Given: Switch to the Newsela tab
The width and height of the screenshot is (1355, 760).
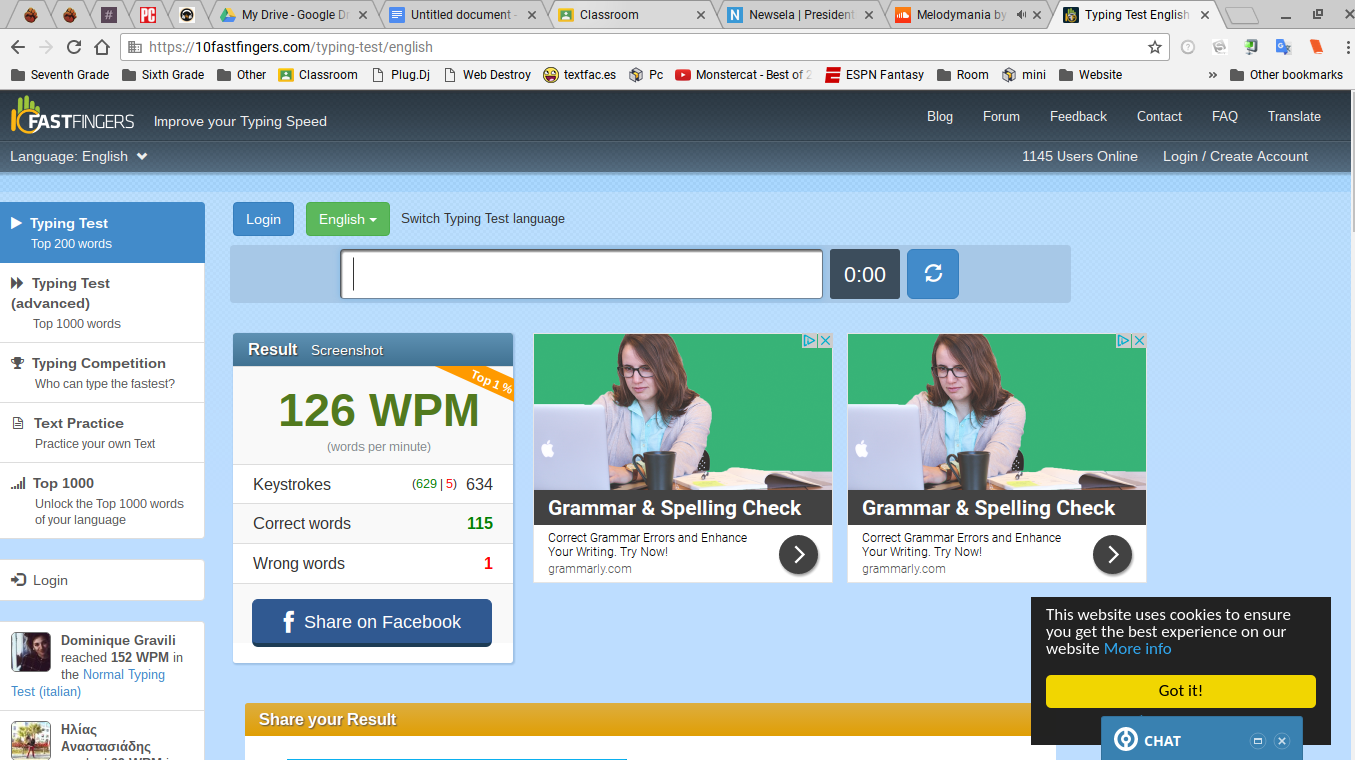Looking at the screenshot, I should click(x=801, y=15).
